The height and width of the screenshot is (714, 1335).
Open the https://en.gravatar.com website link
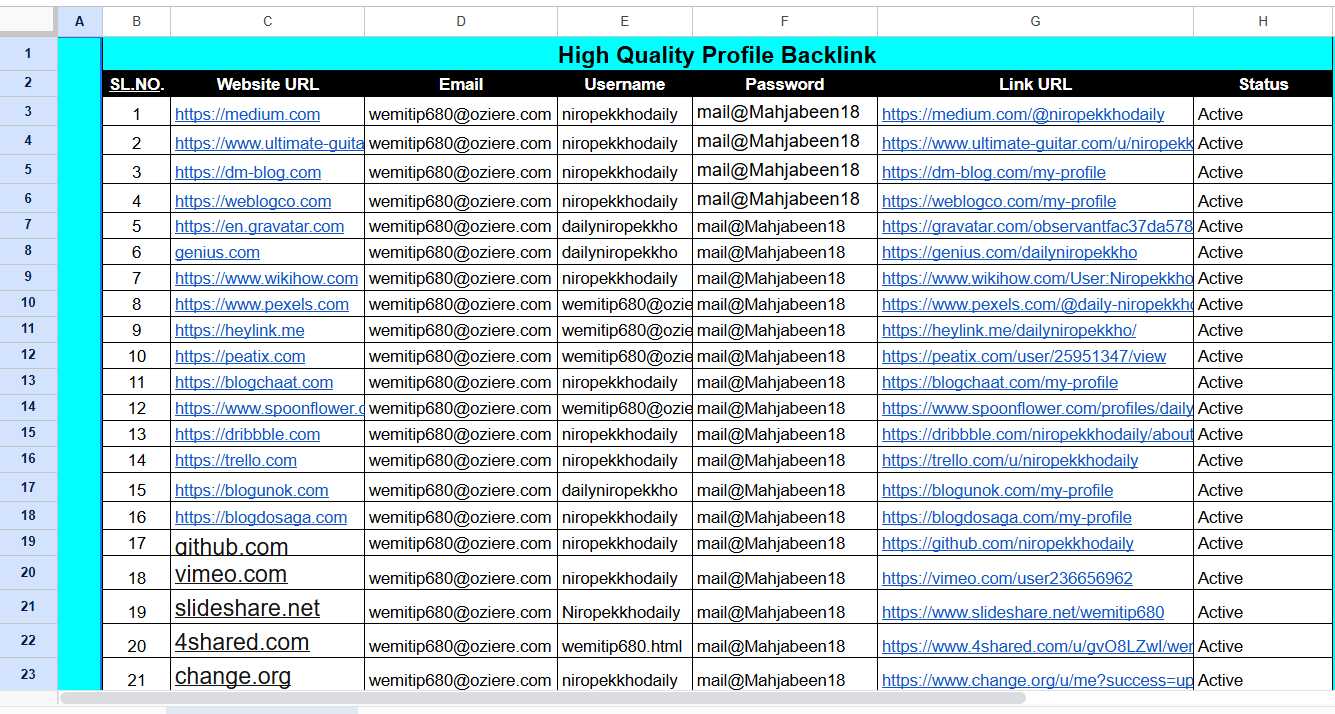tap(259, 226)
